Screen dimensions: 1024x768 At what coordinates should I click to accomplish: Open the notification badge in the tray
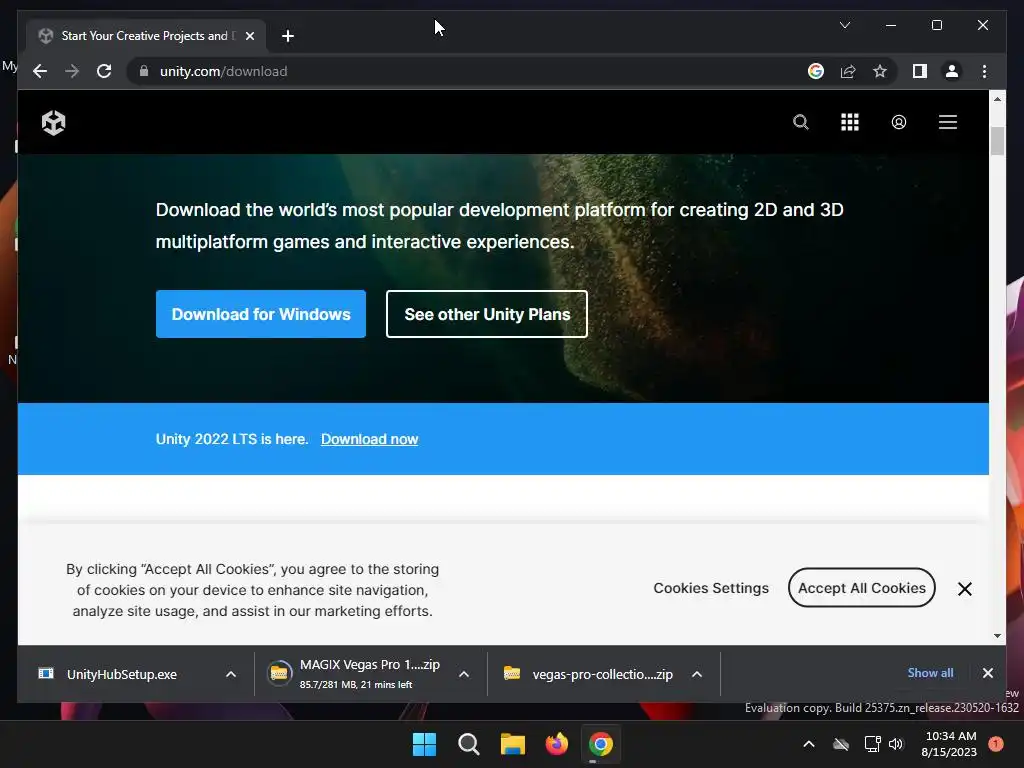click(x=996, y=744)
